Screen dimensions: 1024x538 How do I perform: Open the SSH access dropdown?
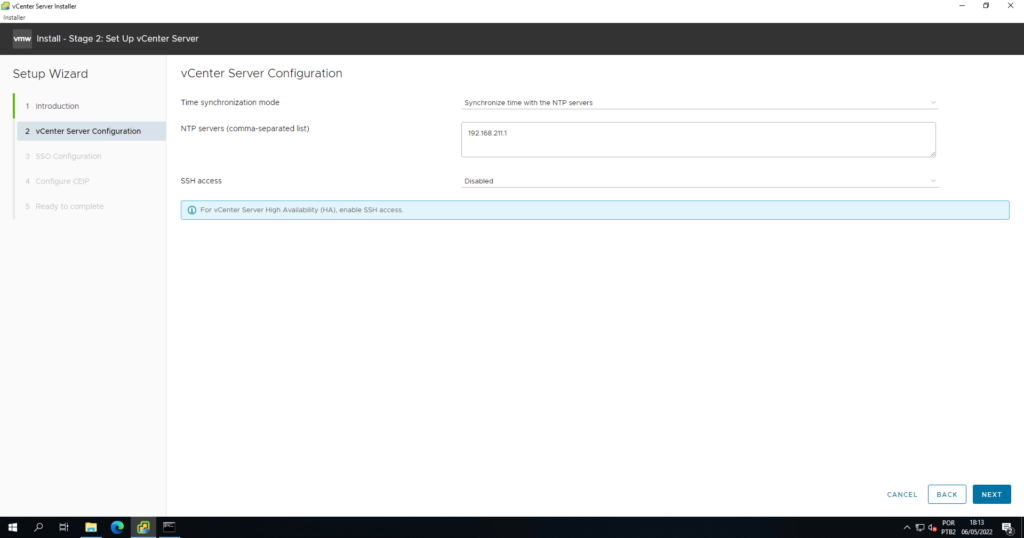coord(699,181)
